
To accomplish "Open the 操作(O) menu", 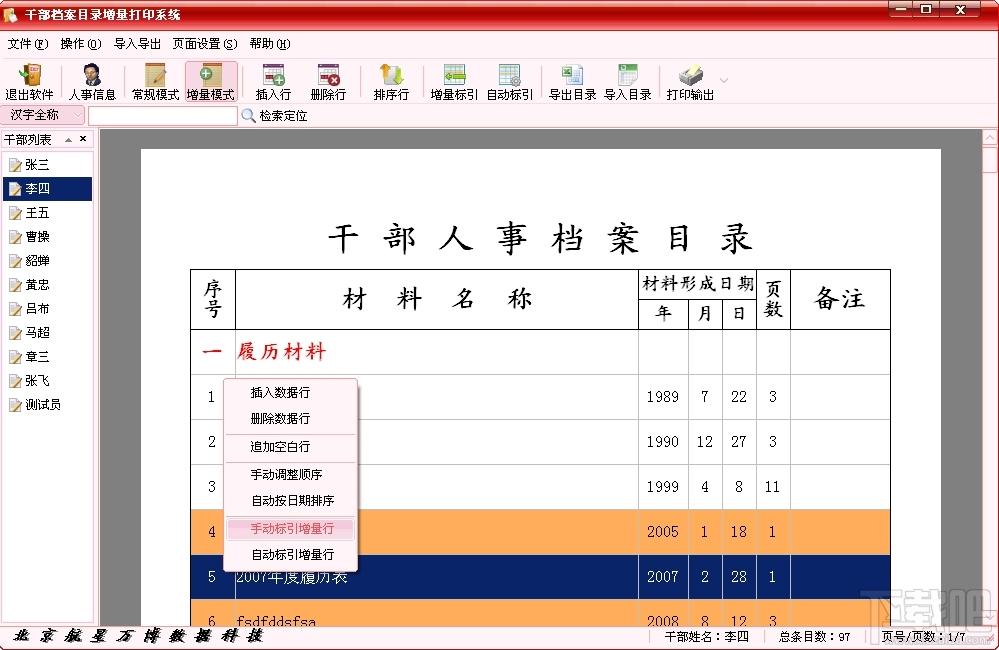I will coord(80,43).
